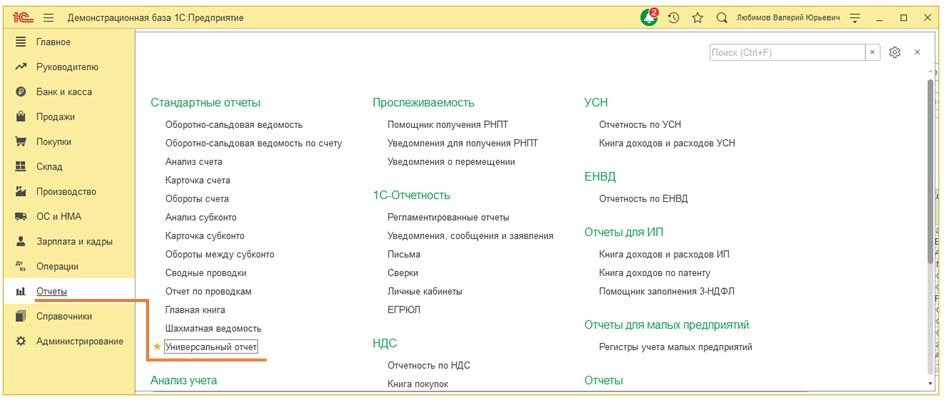Open service settings menu icon

pyautogui.click(x=855, y=18)
